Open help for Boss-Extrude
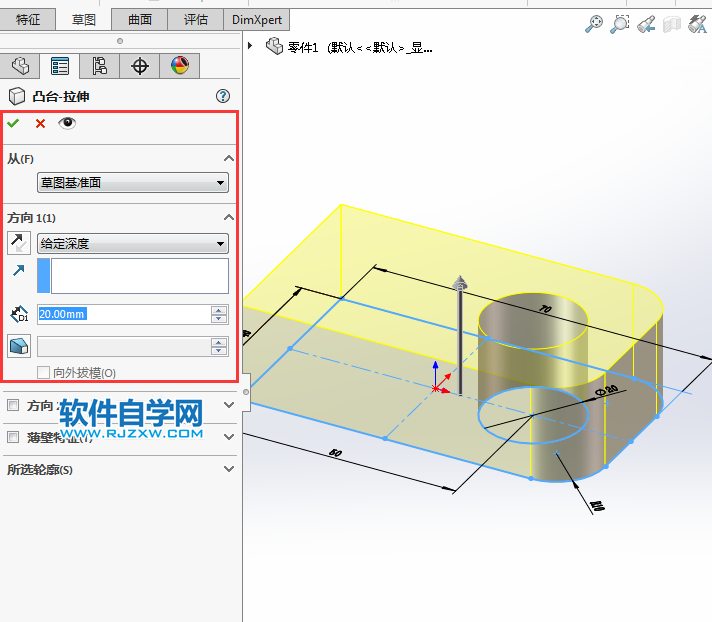Screen dimensions: 712x622 (223, 96)
